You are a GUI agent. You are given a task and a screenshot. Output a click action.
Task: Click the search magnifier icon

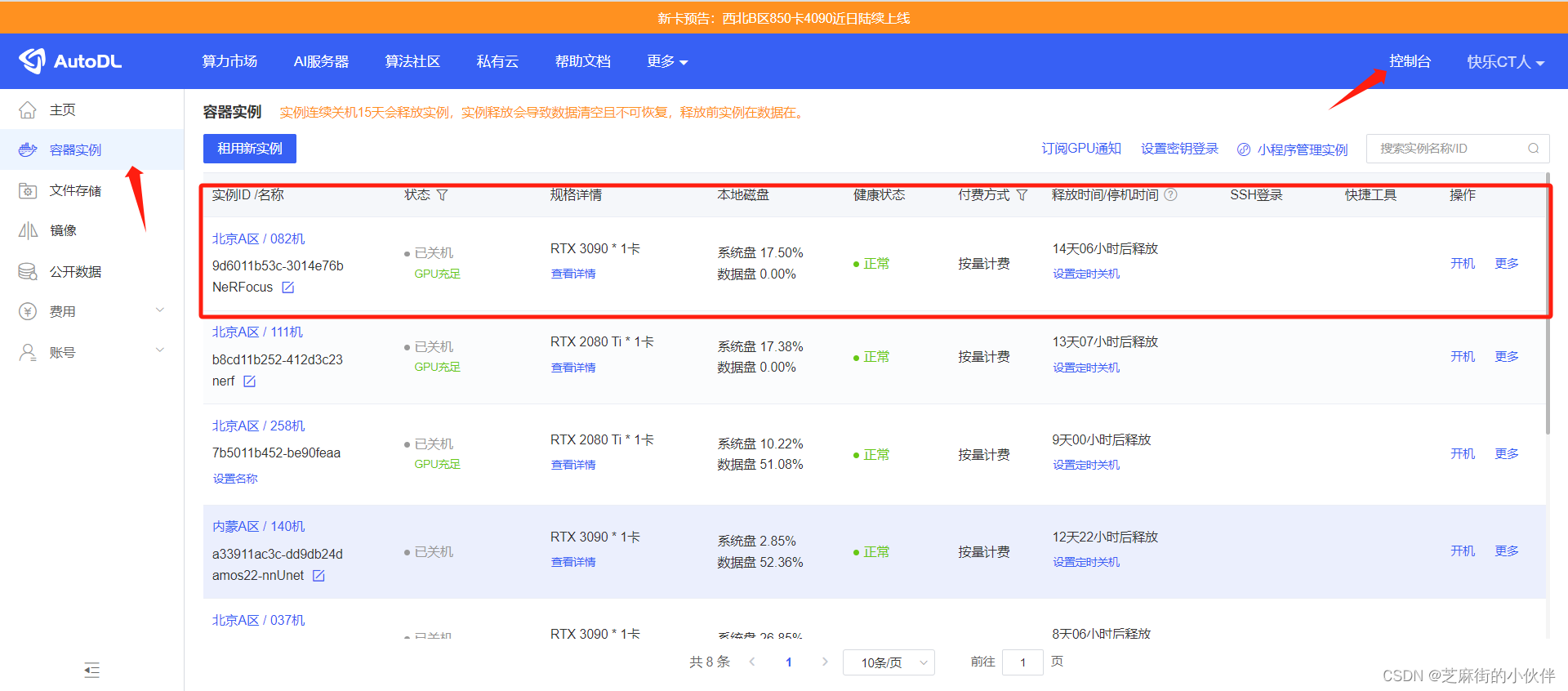click(1533, 149)
